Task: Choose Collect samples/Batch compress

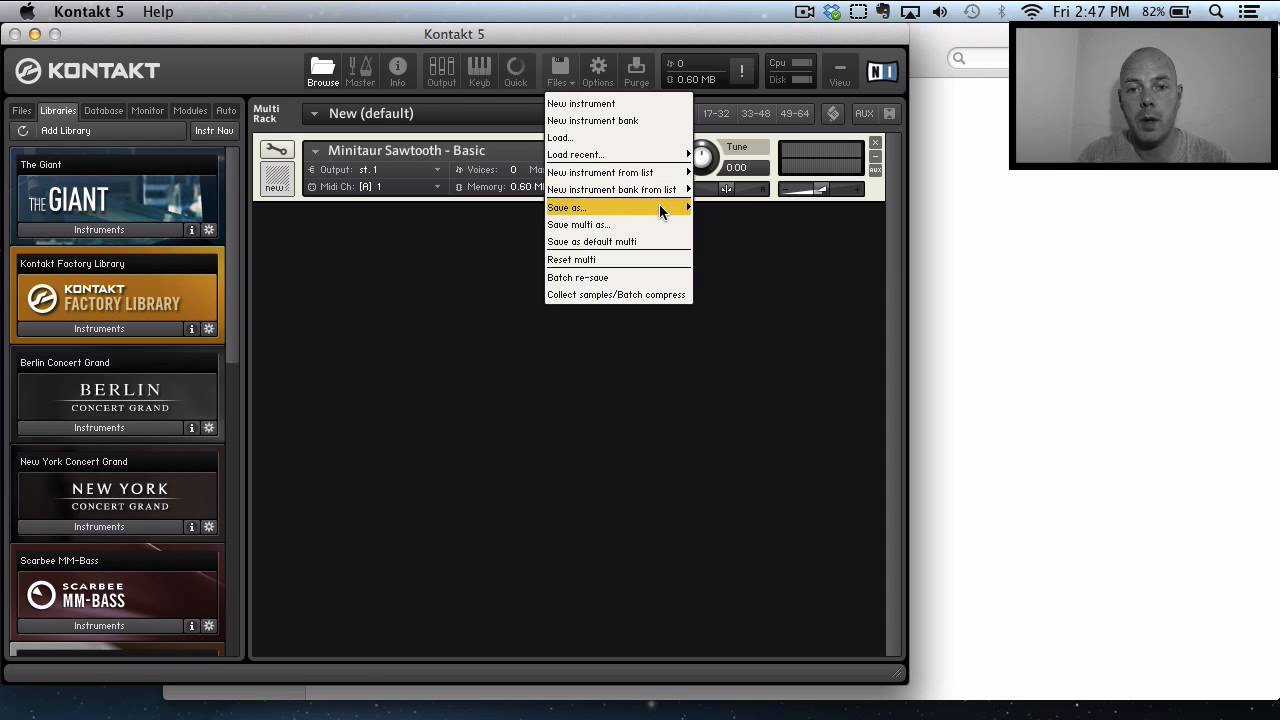Action: pyautogui.click(x=618, y=295)
